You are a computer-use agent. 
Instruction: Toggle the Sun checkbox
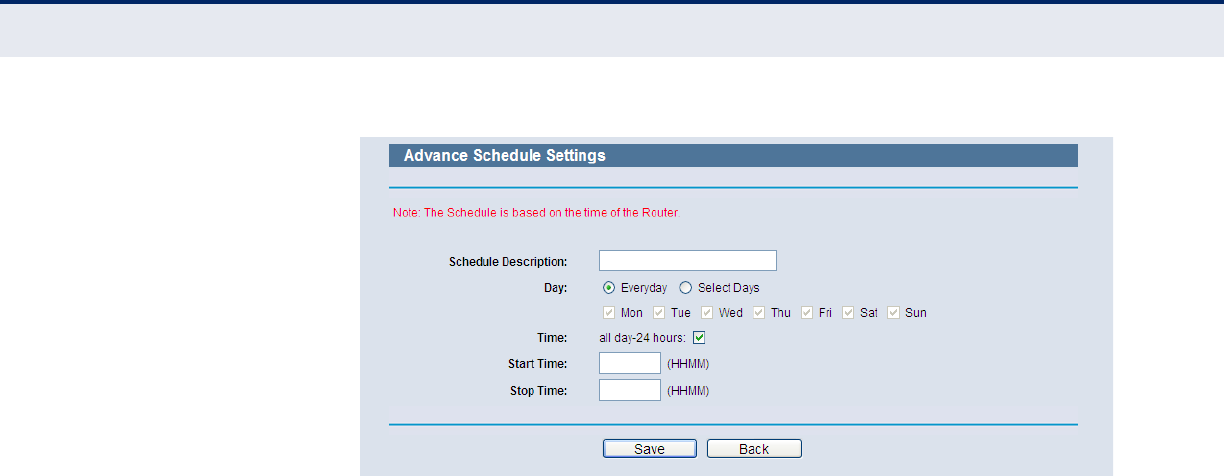coord(893,313)
